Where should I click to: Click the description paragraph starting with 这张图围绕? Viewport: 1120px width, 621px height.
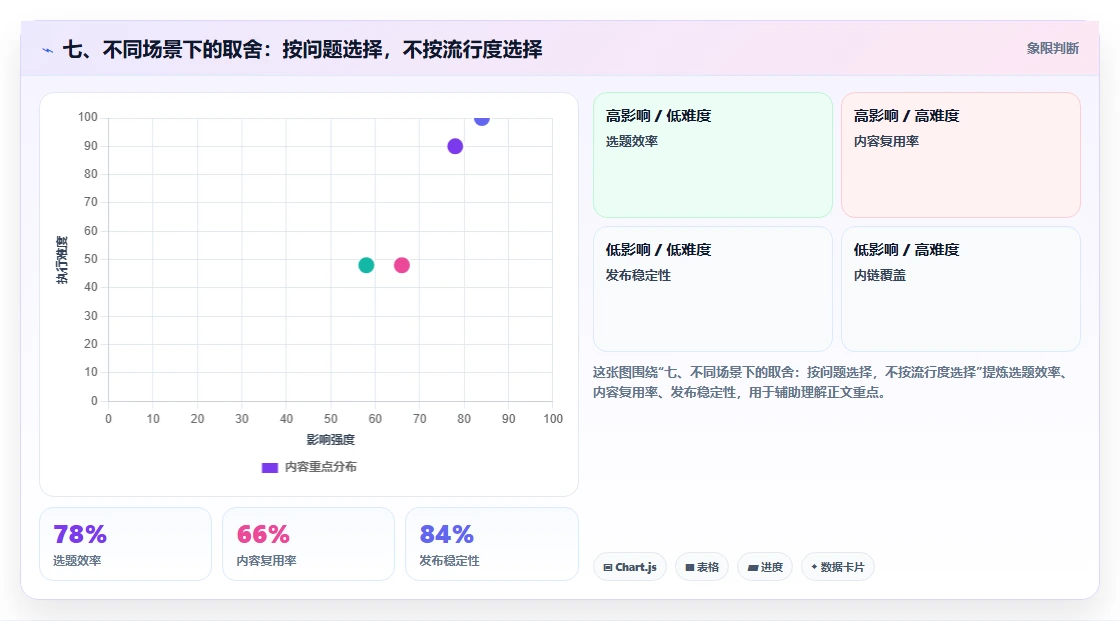click(832, 382)
